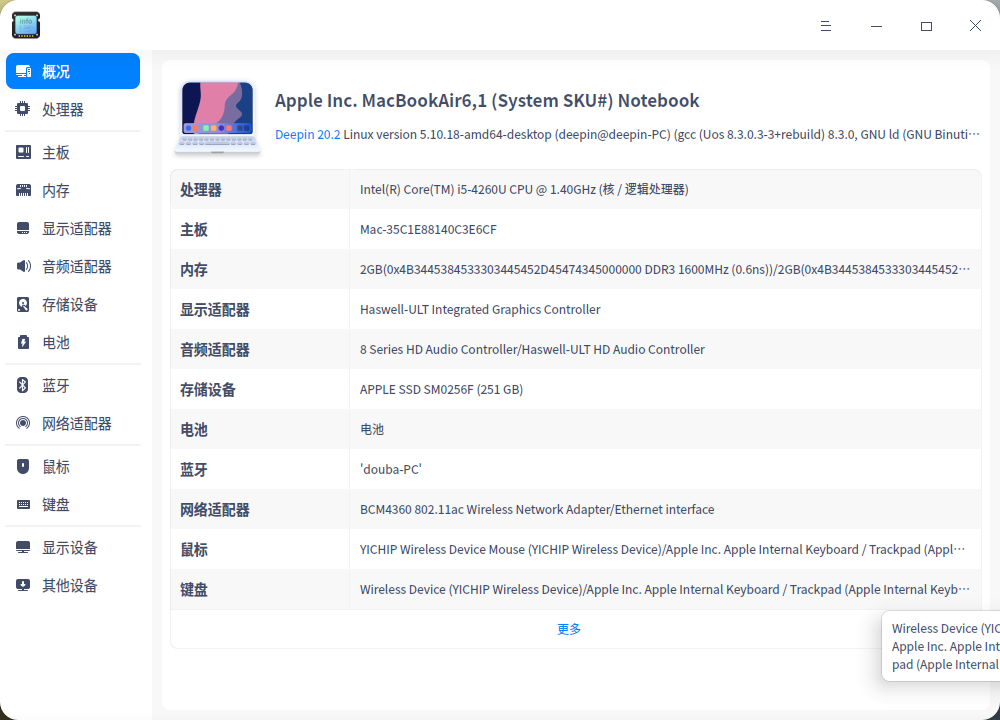Click the memory module icon
This screenshot has height=720, width=1000.
pos(23,190)
